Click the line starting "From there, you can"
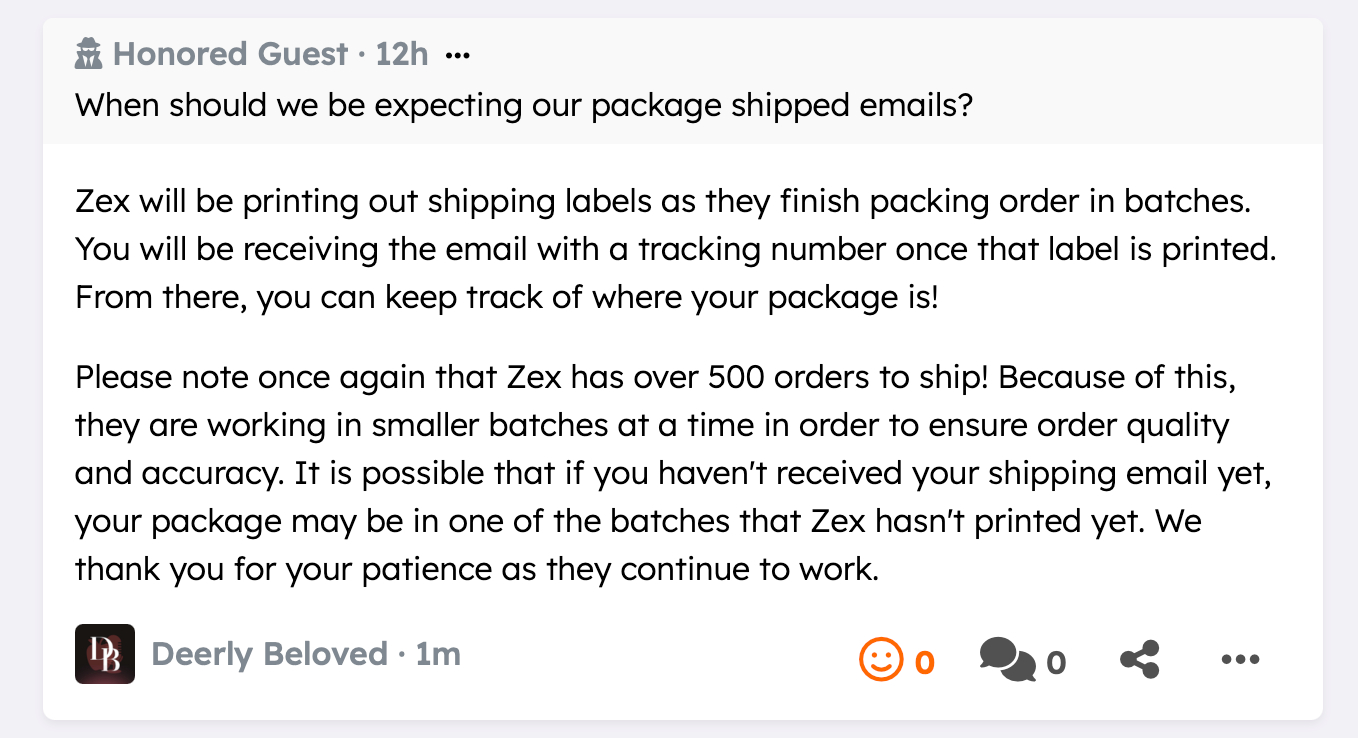This screenshot has width=1358, height=738. click(507, 297)
